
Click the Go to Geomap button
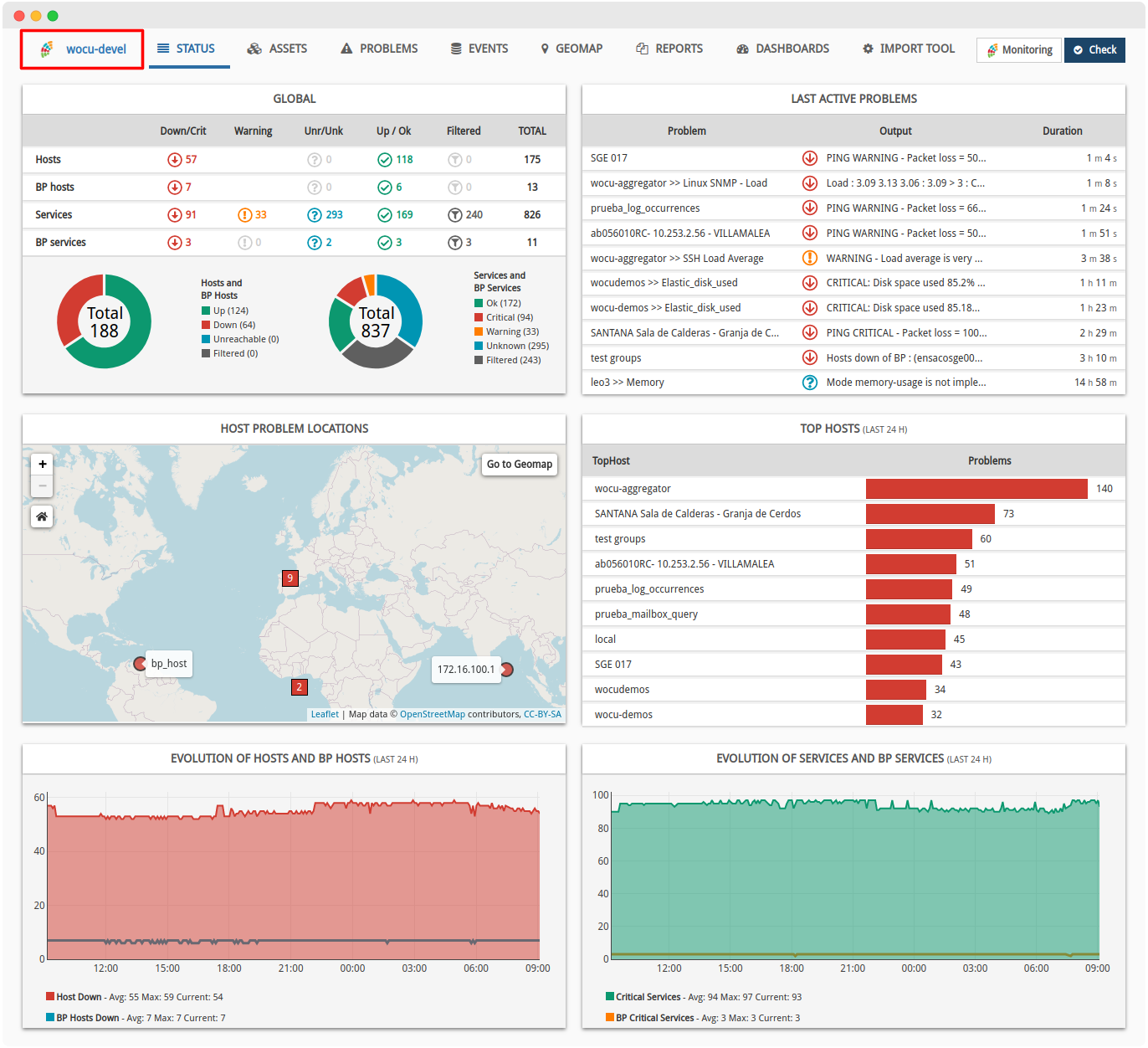[520, 464]
